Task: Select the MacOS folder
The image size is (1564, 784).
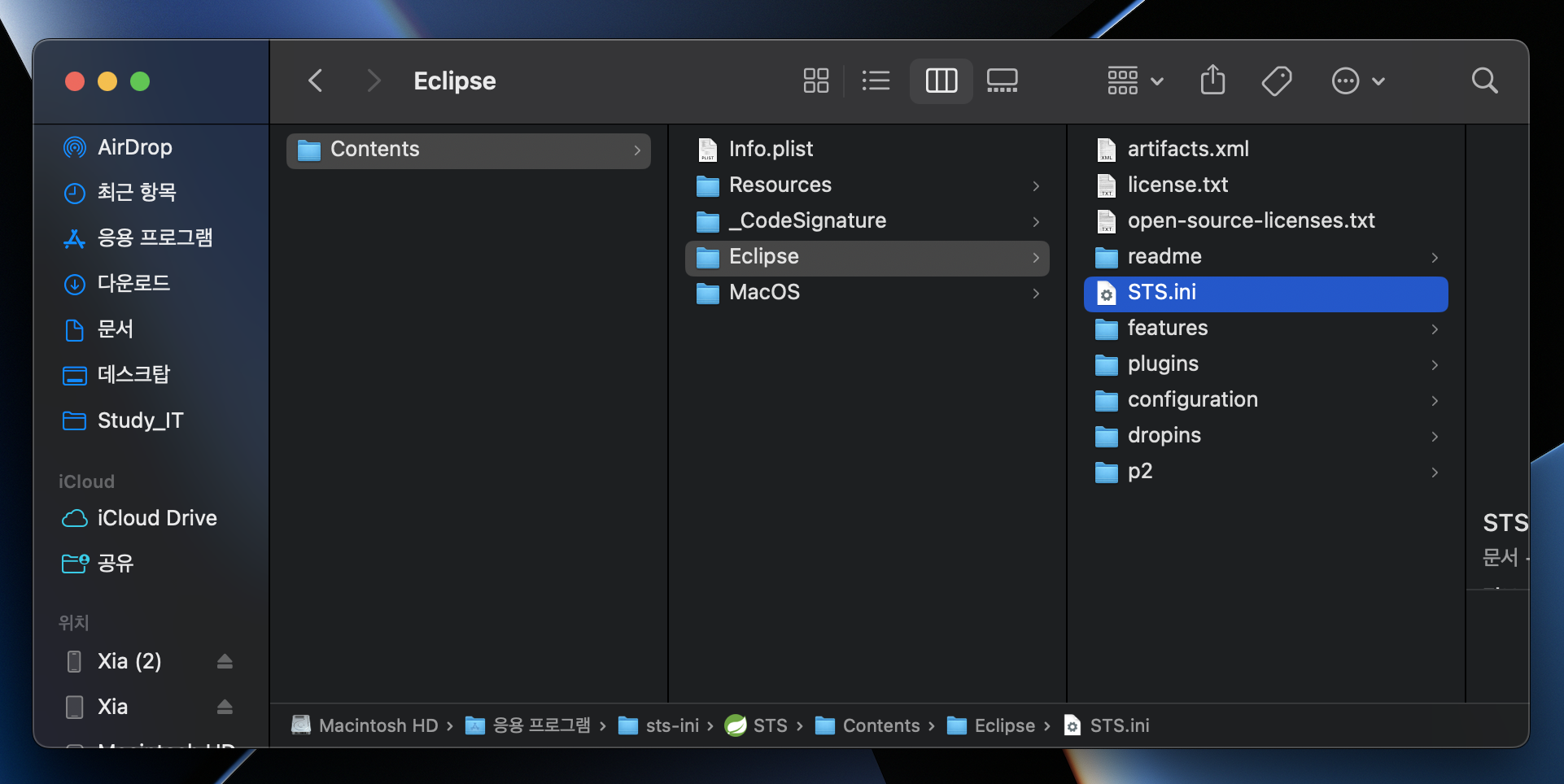Action: tap(867, 292)
